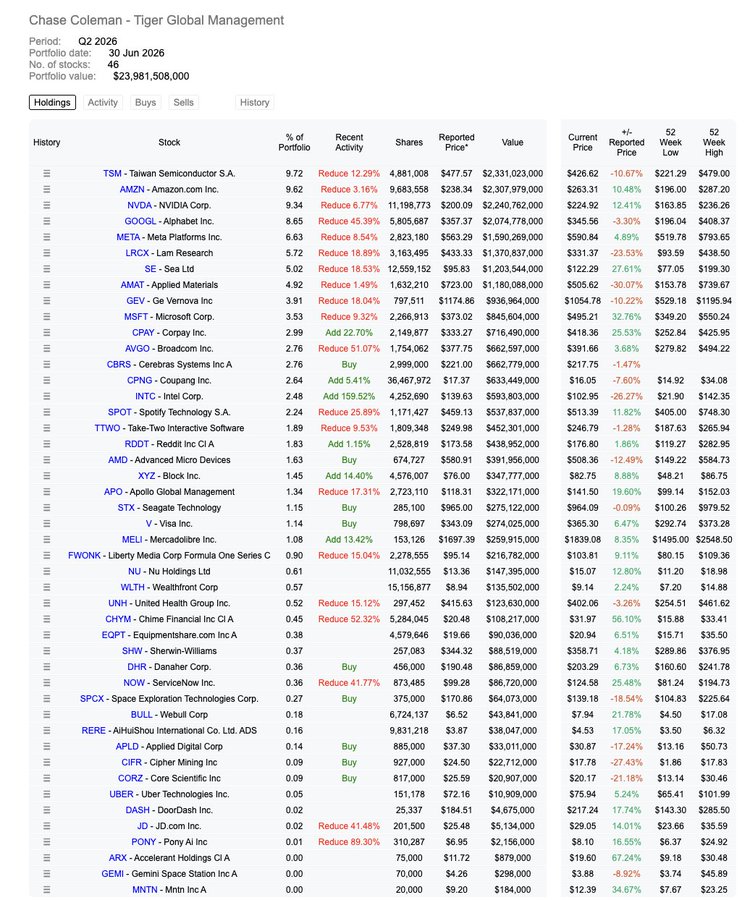Open DASH DoorDash Inc. link

(x=169, y=810)
